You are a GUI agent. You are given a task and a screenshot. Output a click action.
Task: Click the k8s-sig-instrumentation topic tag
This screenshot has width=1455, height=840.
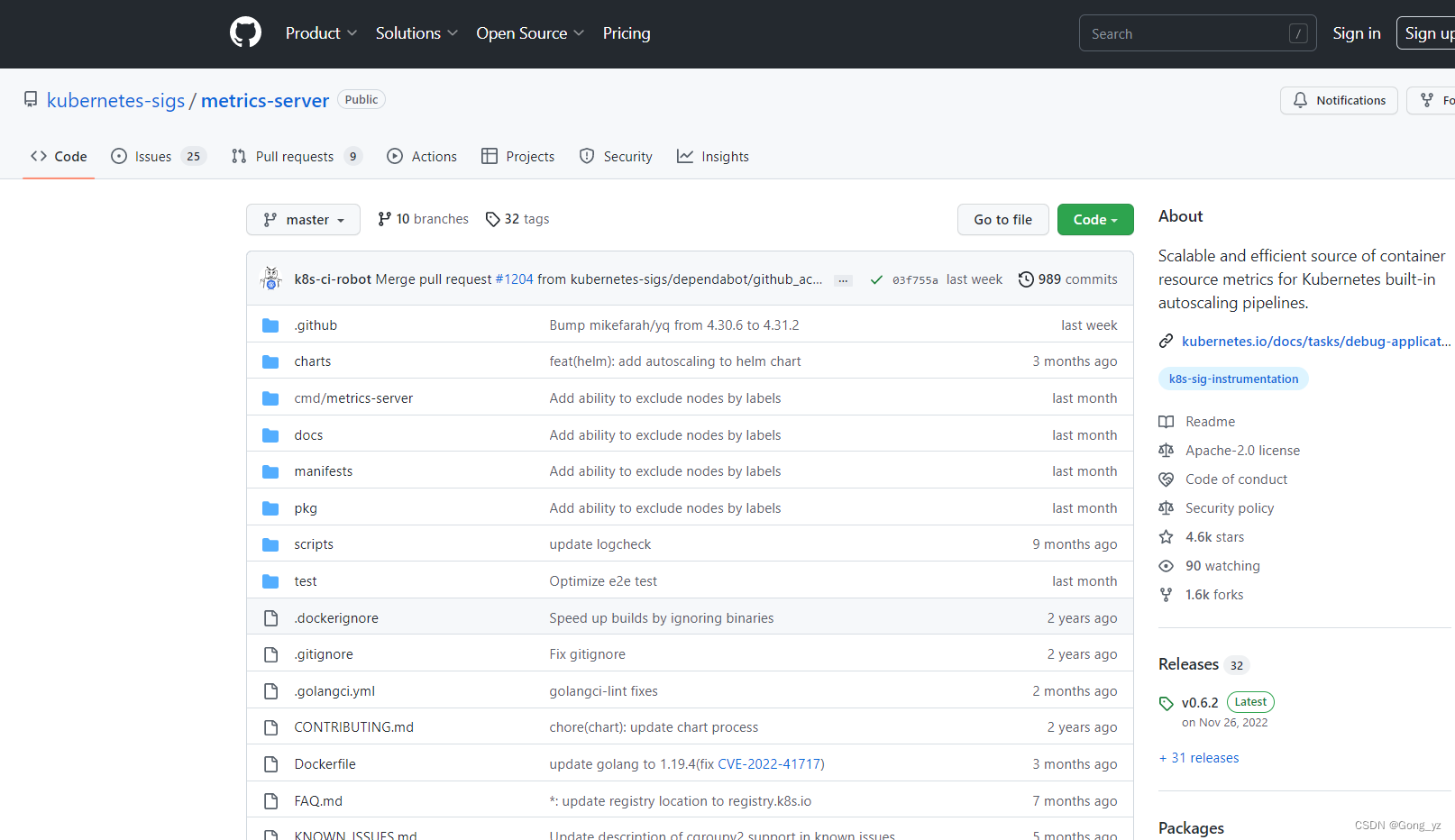tap(1233, 379)
